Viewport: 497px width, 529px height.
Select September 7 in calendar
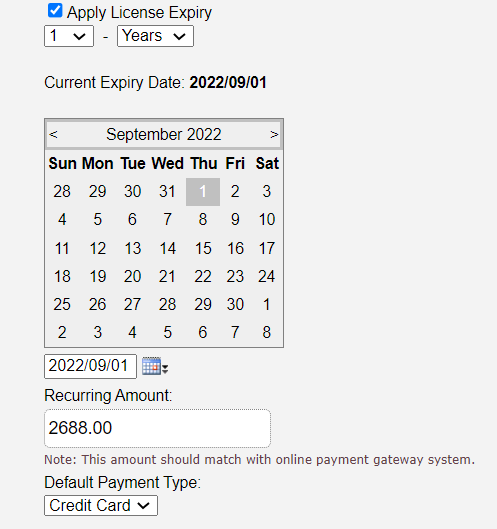[x=167, y=220]
